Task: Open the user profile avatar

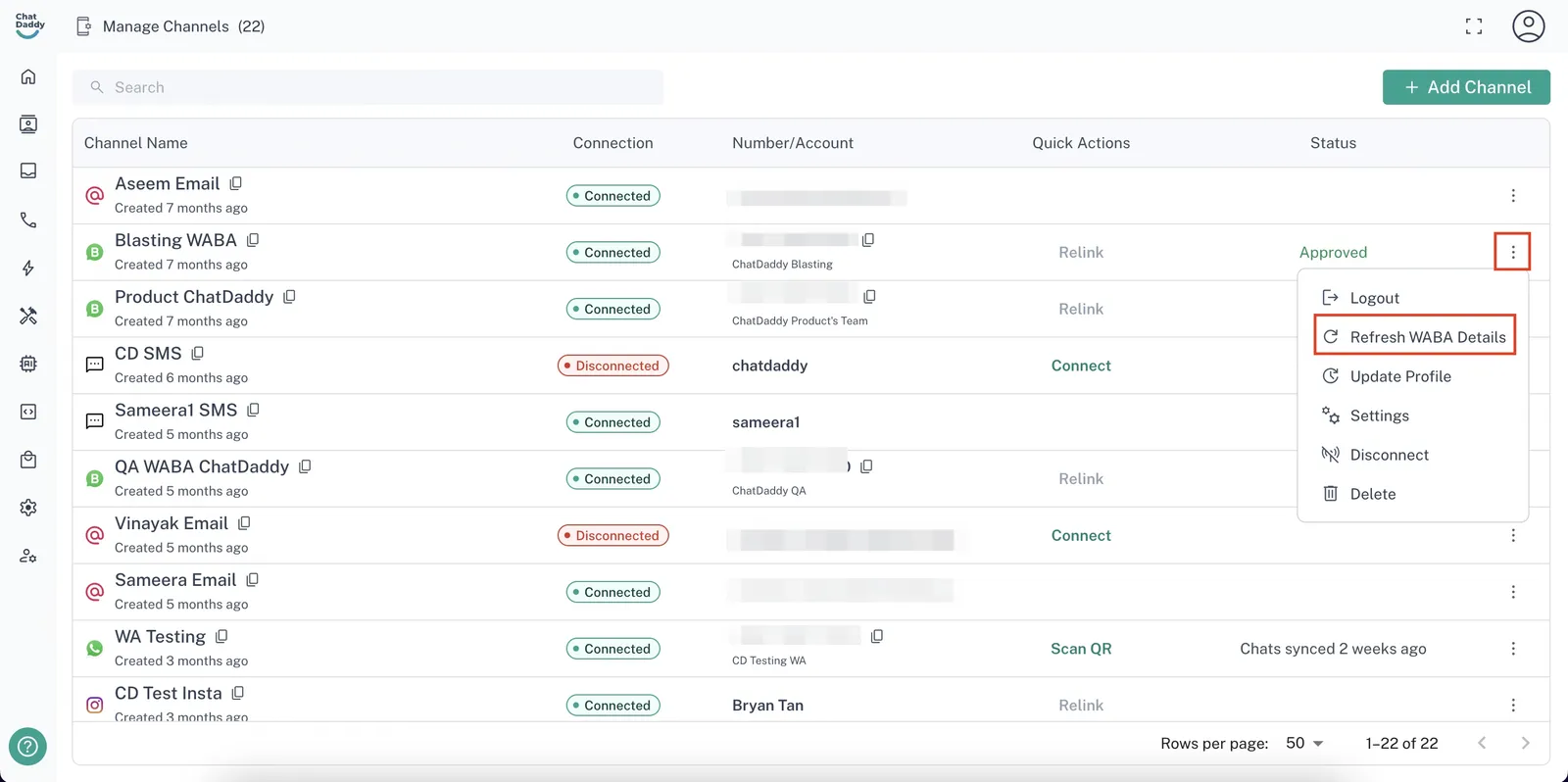Action: [1528, 26]
